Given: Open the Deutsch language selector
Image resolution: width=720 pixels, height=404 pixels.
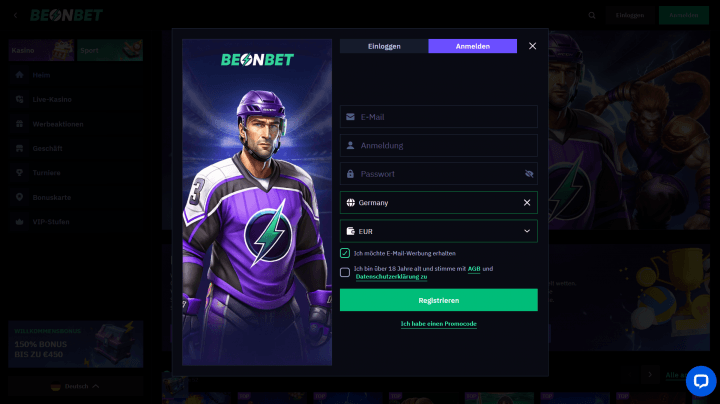Looking at the screenshot, I should click(x=75, y=386).
